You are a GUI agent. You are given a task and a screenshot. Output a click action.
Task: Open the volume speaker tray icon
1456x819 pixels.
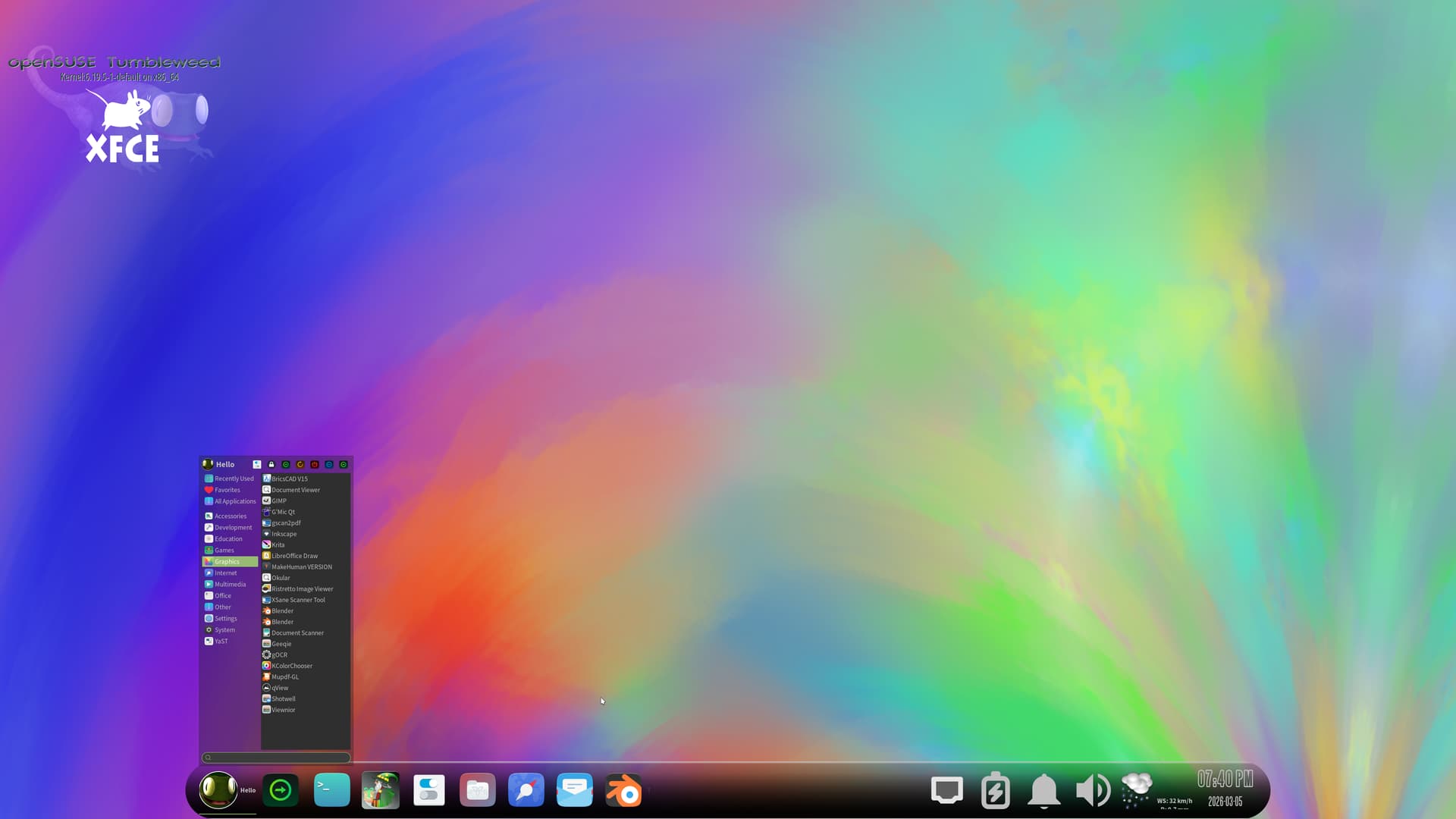coord(1093,791)
